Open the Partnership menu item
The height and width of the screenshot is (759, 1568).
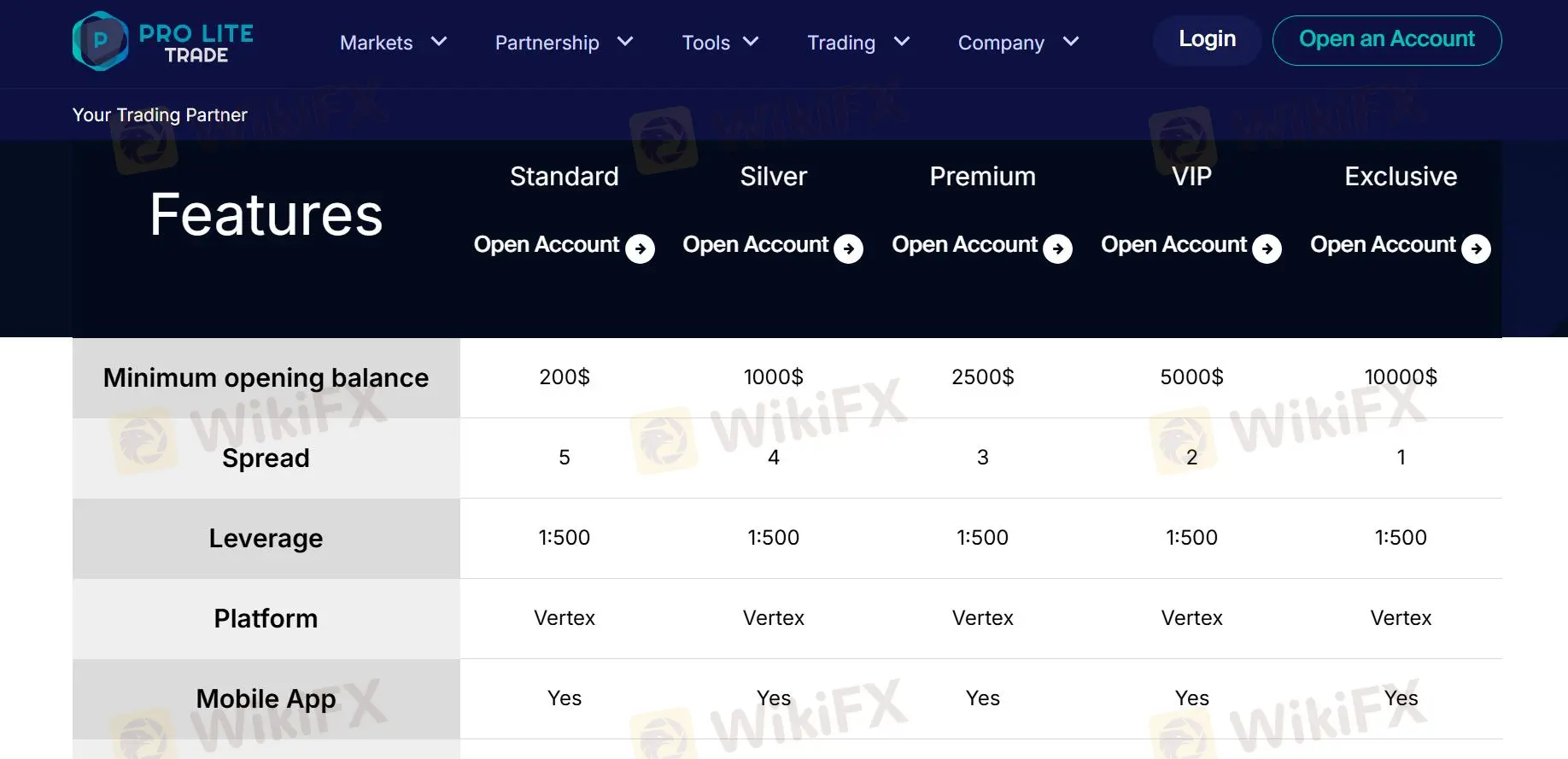(x=547, y=43)
